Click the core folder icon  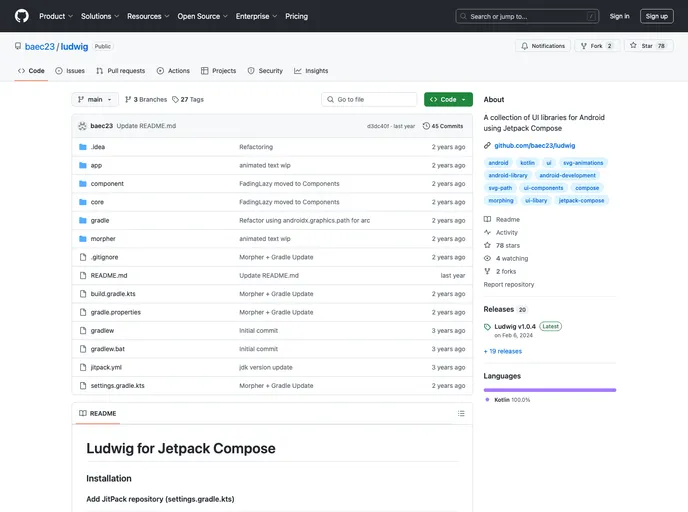click(82, 202)
